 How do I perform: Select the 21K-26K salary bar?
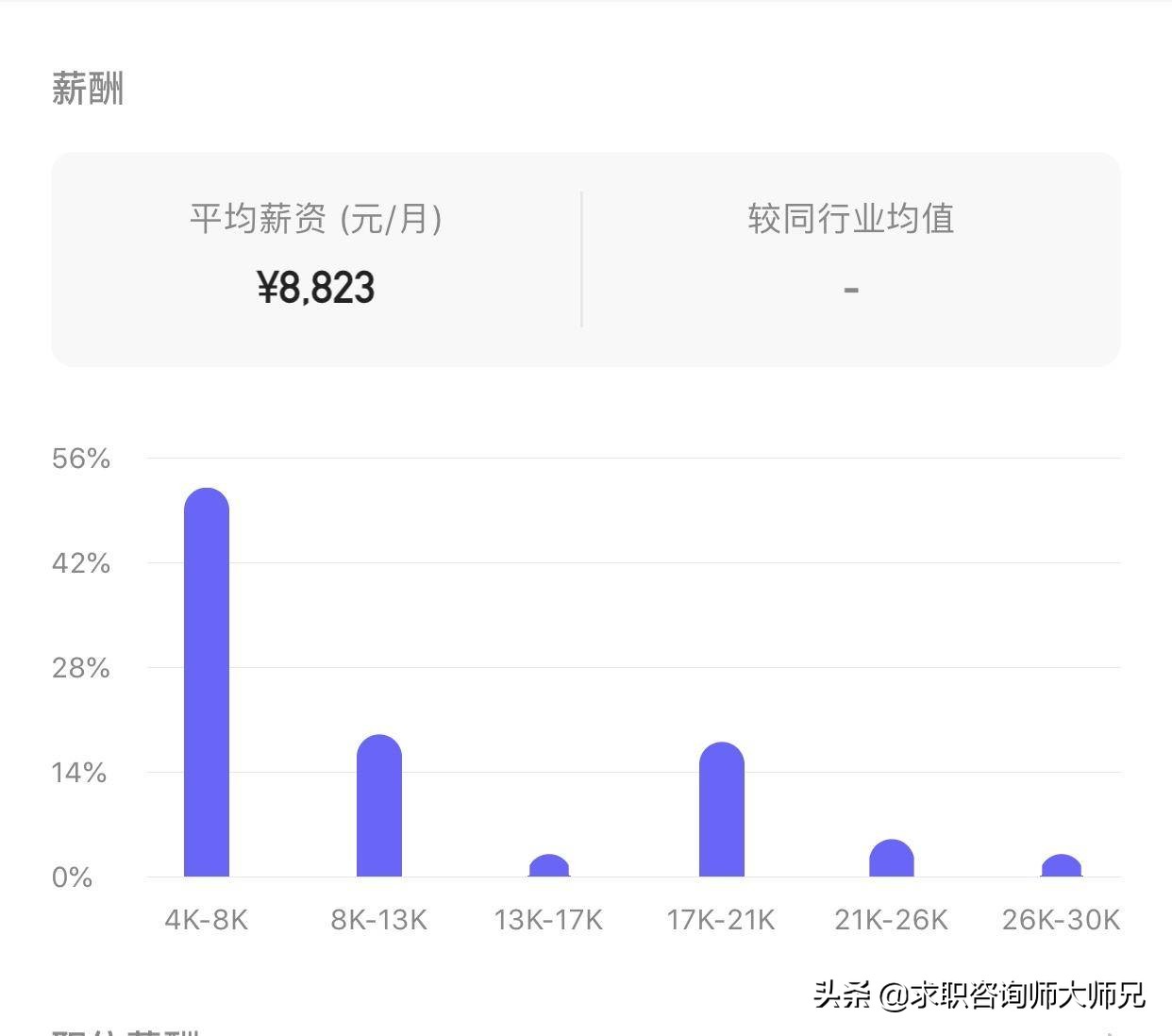tap(891, 859)
